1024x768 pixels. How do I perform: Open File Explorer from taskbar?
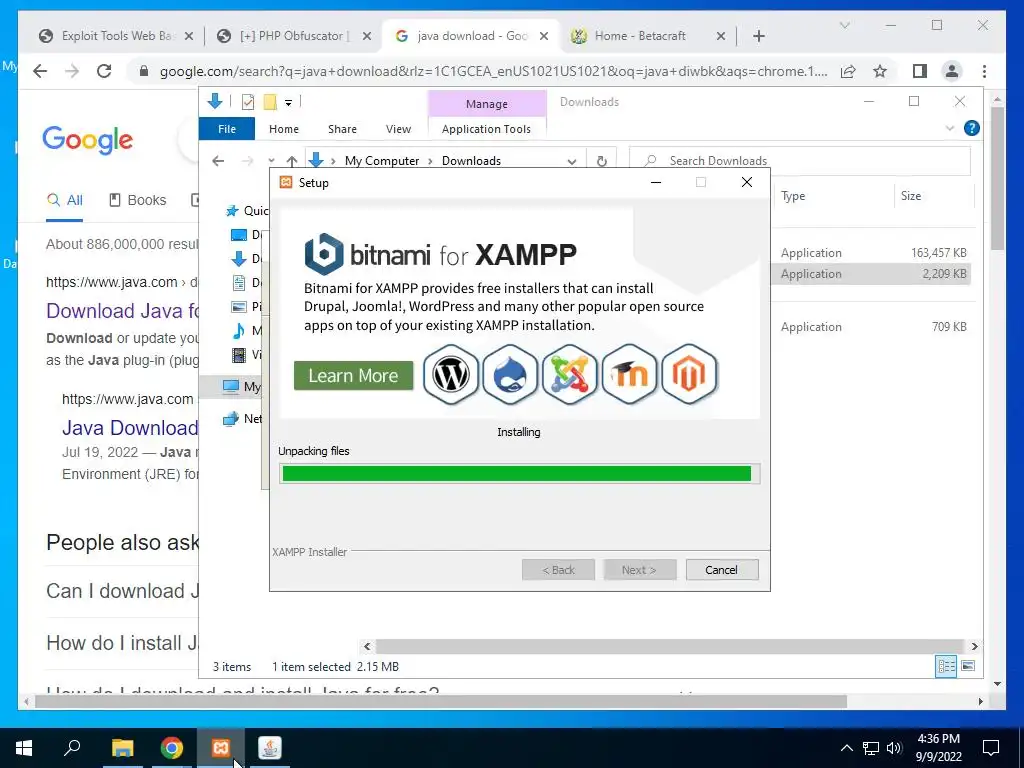(123, 748)
